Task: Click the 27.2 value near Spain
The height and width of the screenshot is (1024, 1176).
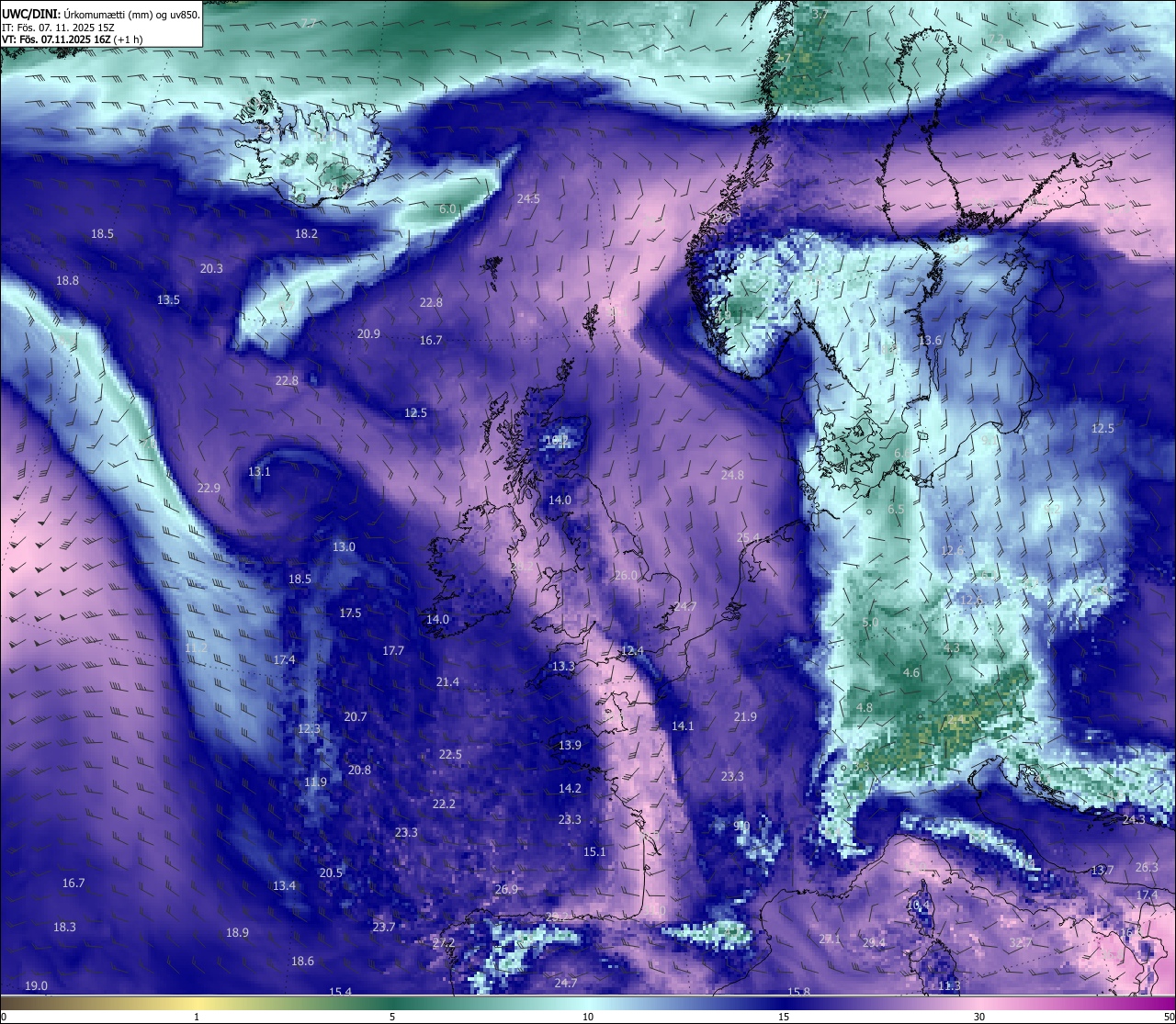Action: pos(444,944)
